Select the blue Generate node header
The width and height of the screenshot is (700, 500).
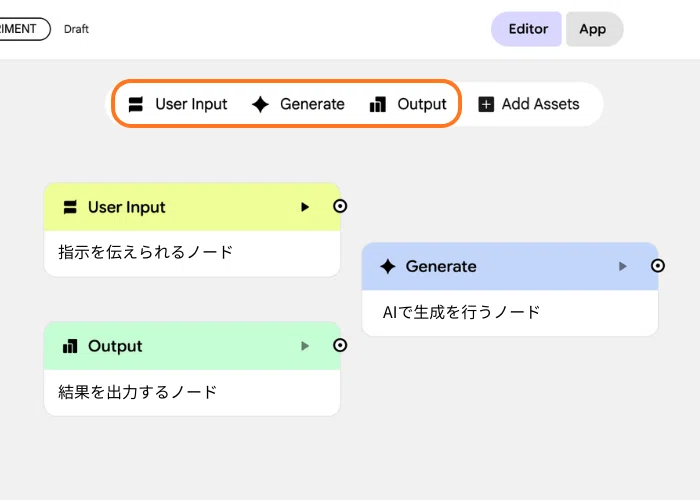click(510, 267)
